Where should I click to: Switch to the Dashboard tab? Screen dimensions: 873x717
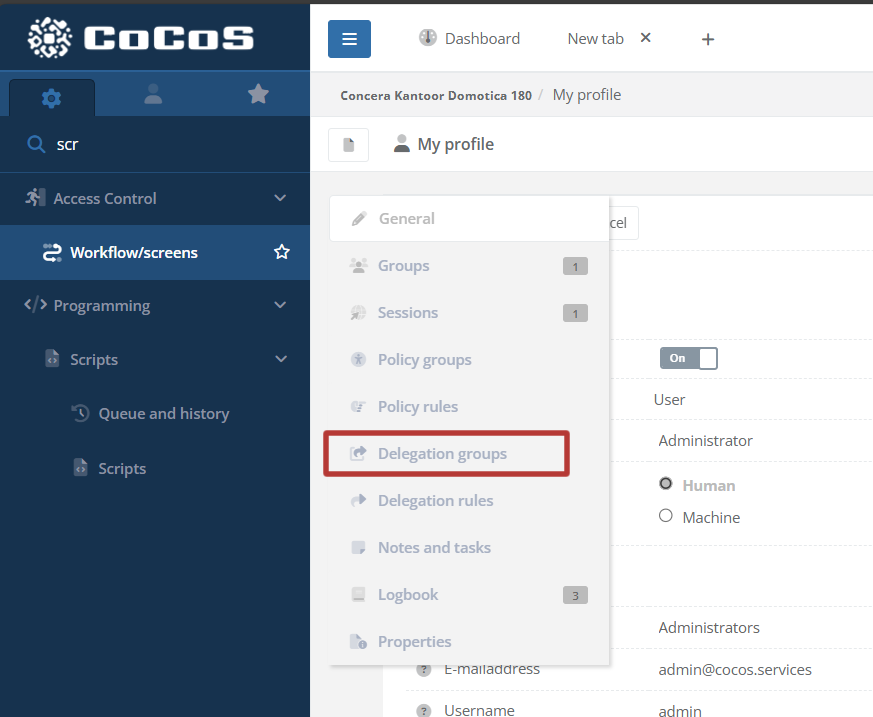469,39
